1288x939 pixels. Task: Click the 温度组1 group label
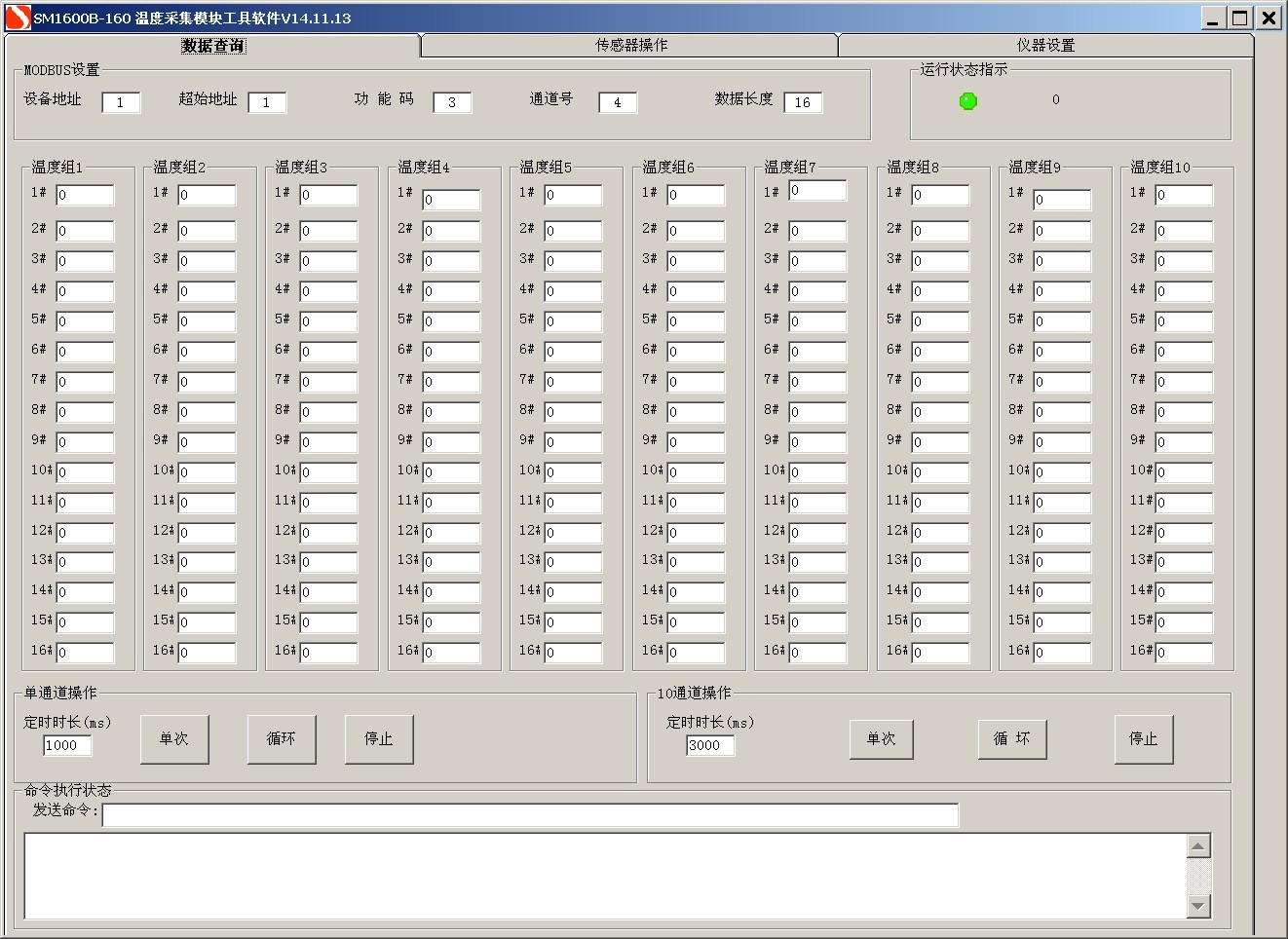point(57,168)
